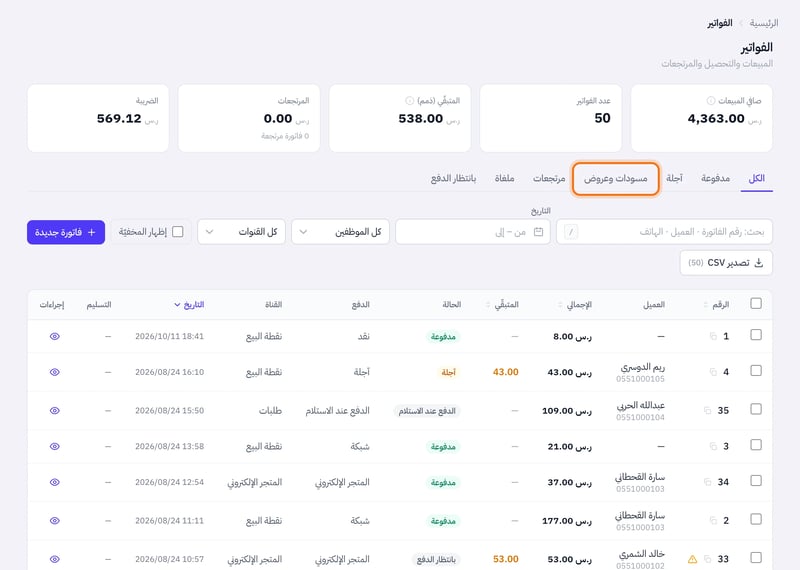Select invoice 33 checkbox

tap(756, 558)
